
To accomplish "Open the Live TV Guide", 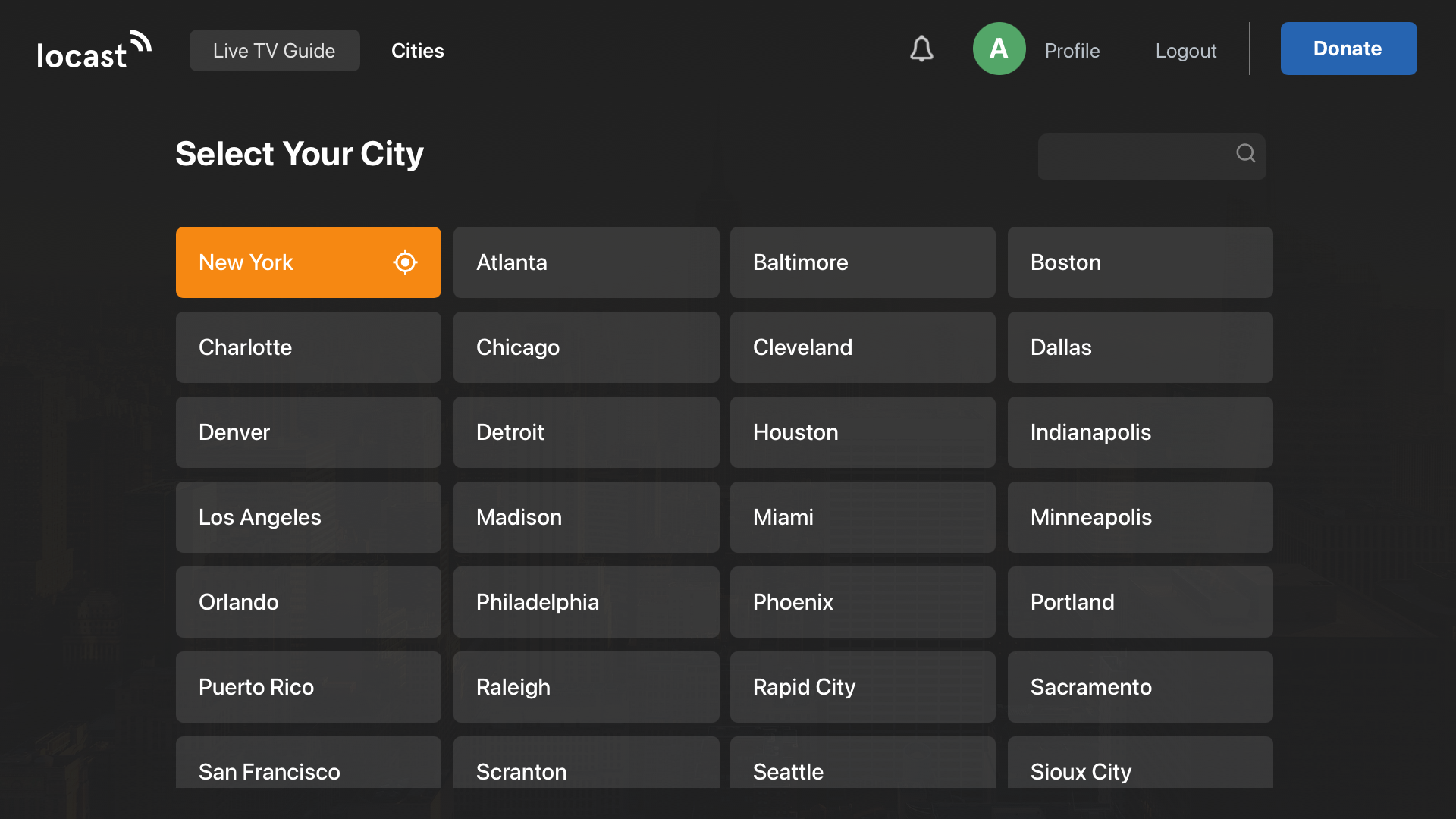I will click(275, 50).
